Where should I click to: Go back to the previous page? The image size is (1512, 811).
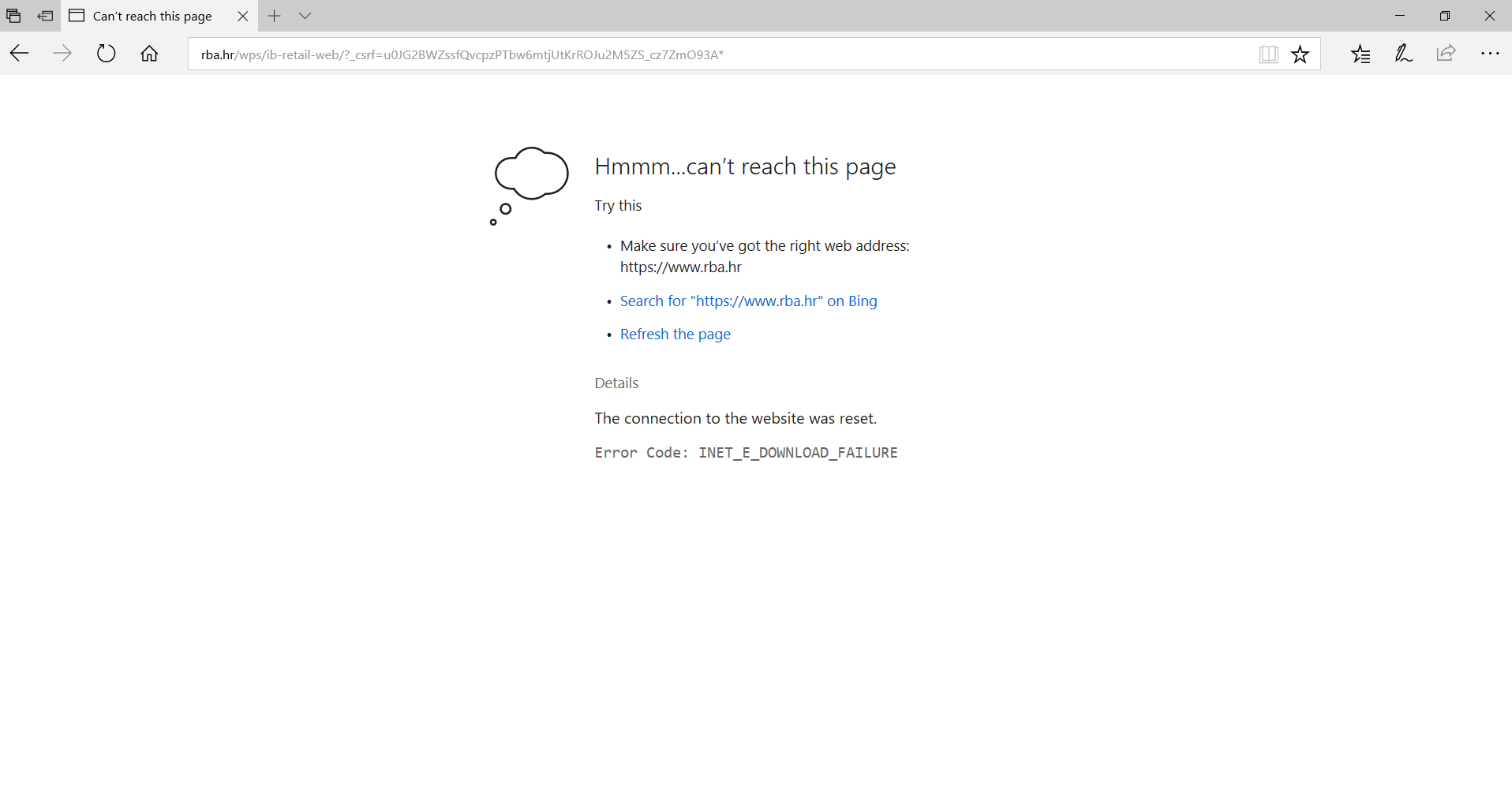20,54
